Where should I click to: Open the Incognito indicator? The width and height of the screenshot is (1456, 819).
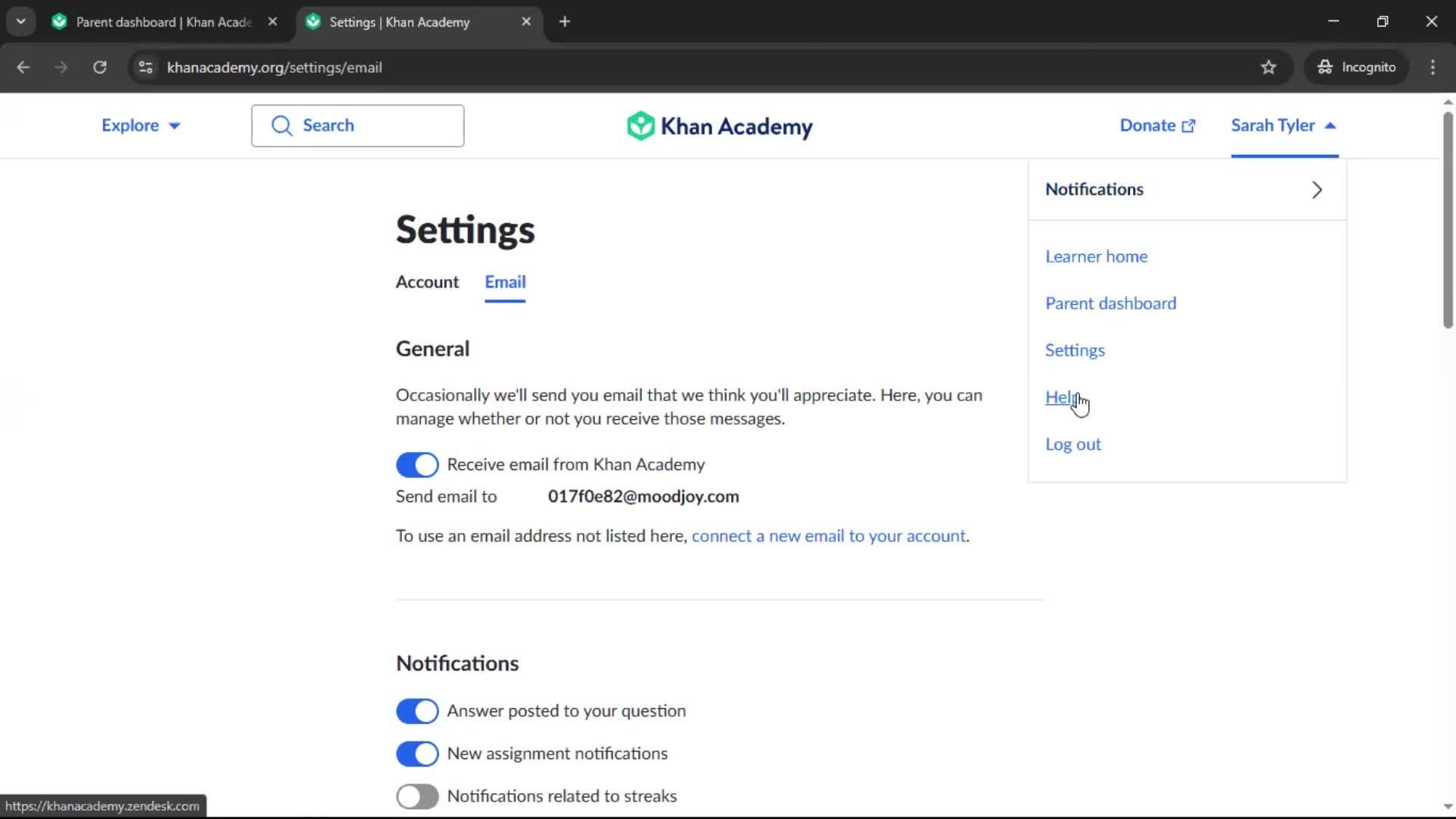1357,67
